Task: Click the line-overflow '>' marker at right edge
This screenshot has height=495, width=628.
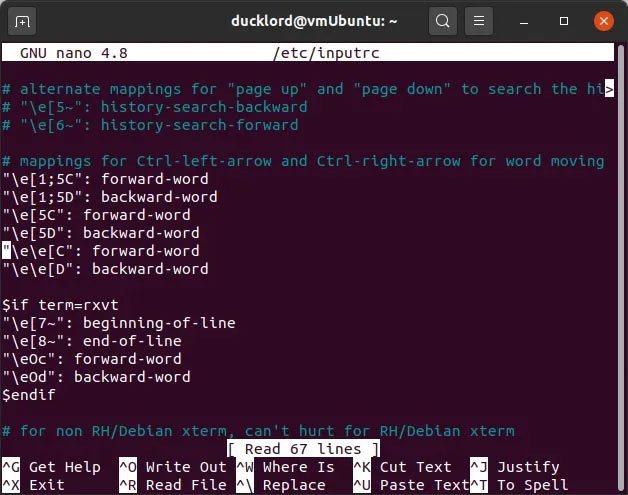Action: [609, 89]
